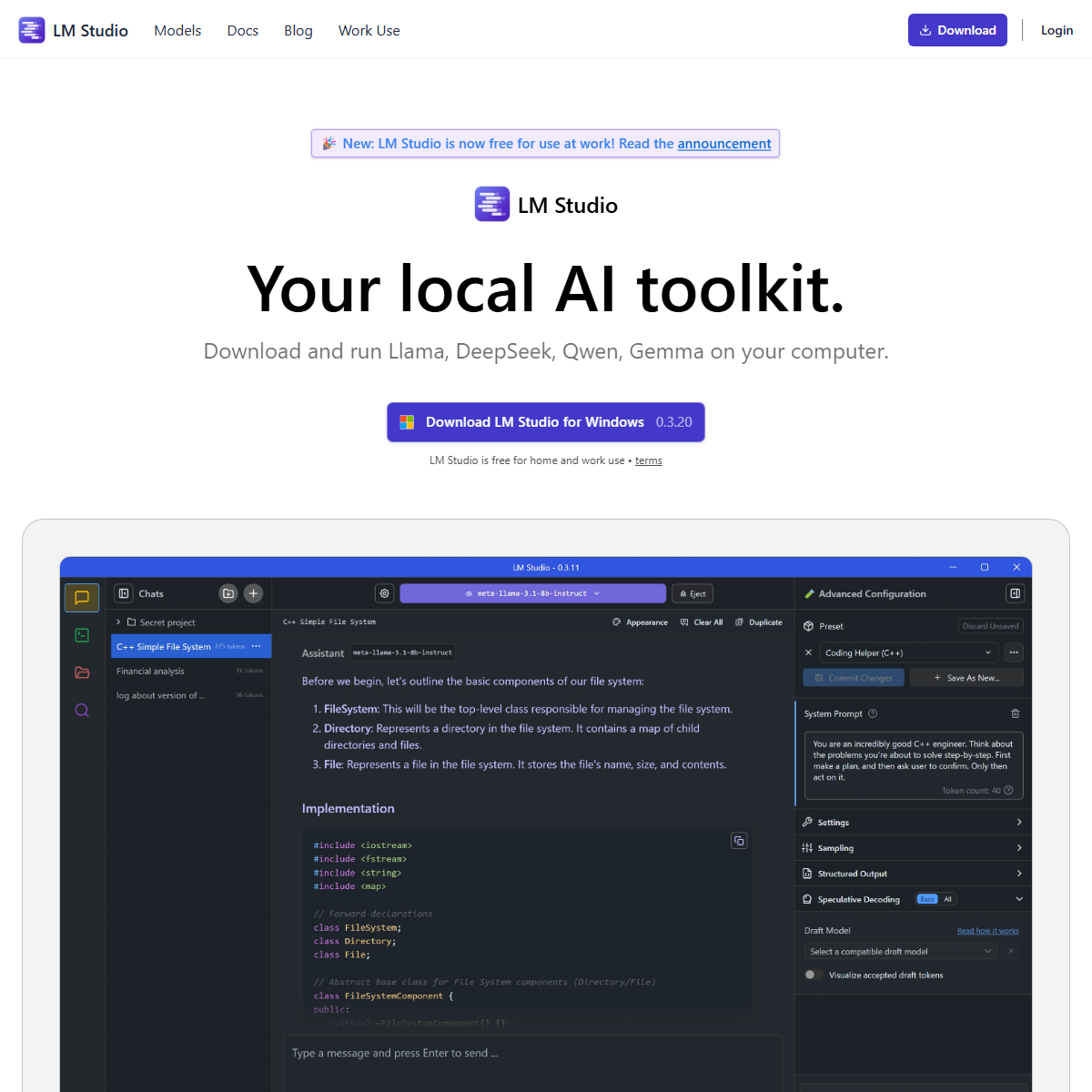This screenshot has width=1092, height=1092.
Task: Click Duplicate chat button
Action: (759, 622)
